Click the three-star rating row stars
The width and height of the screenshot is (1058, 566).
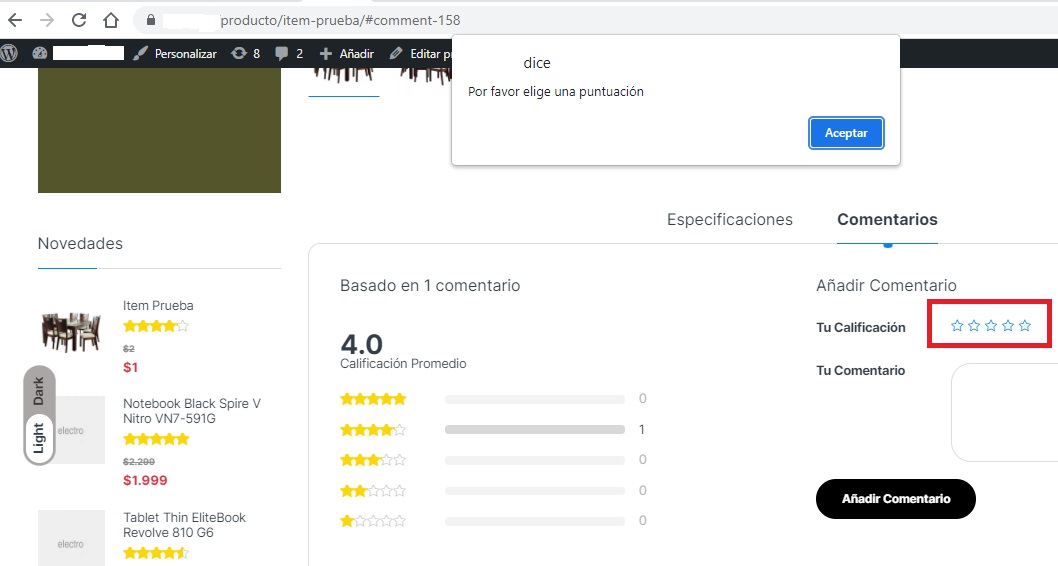click(x=373, y=460)
